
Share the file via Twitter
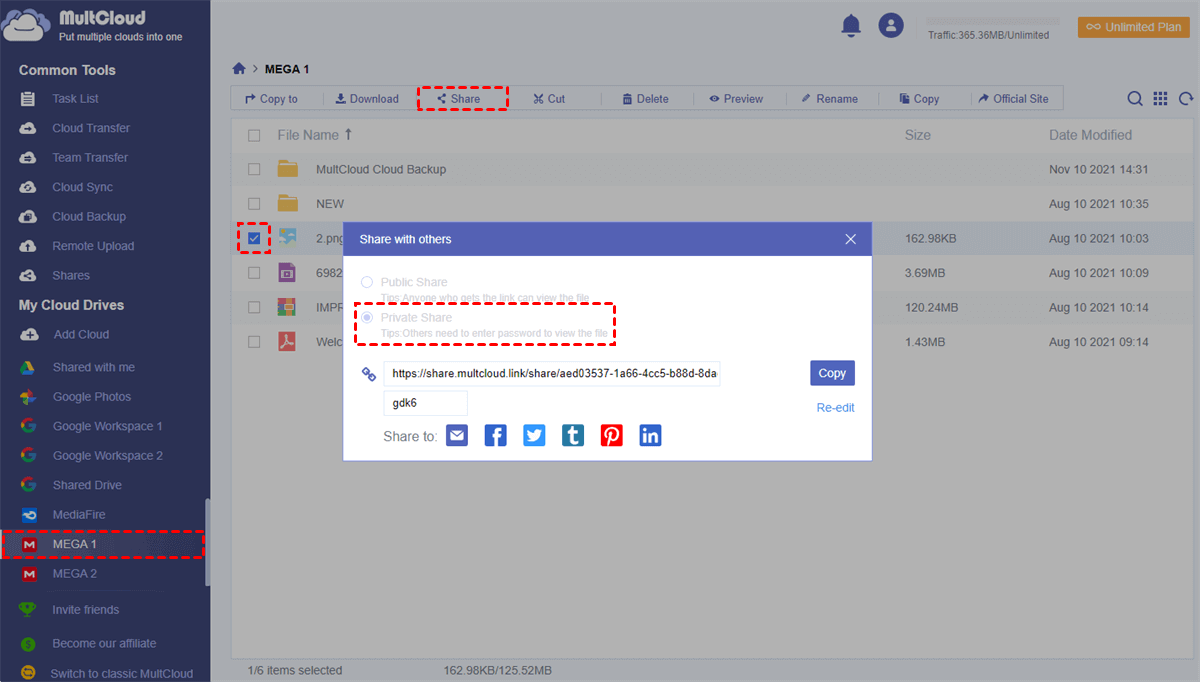point(533,434)
